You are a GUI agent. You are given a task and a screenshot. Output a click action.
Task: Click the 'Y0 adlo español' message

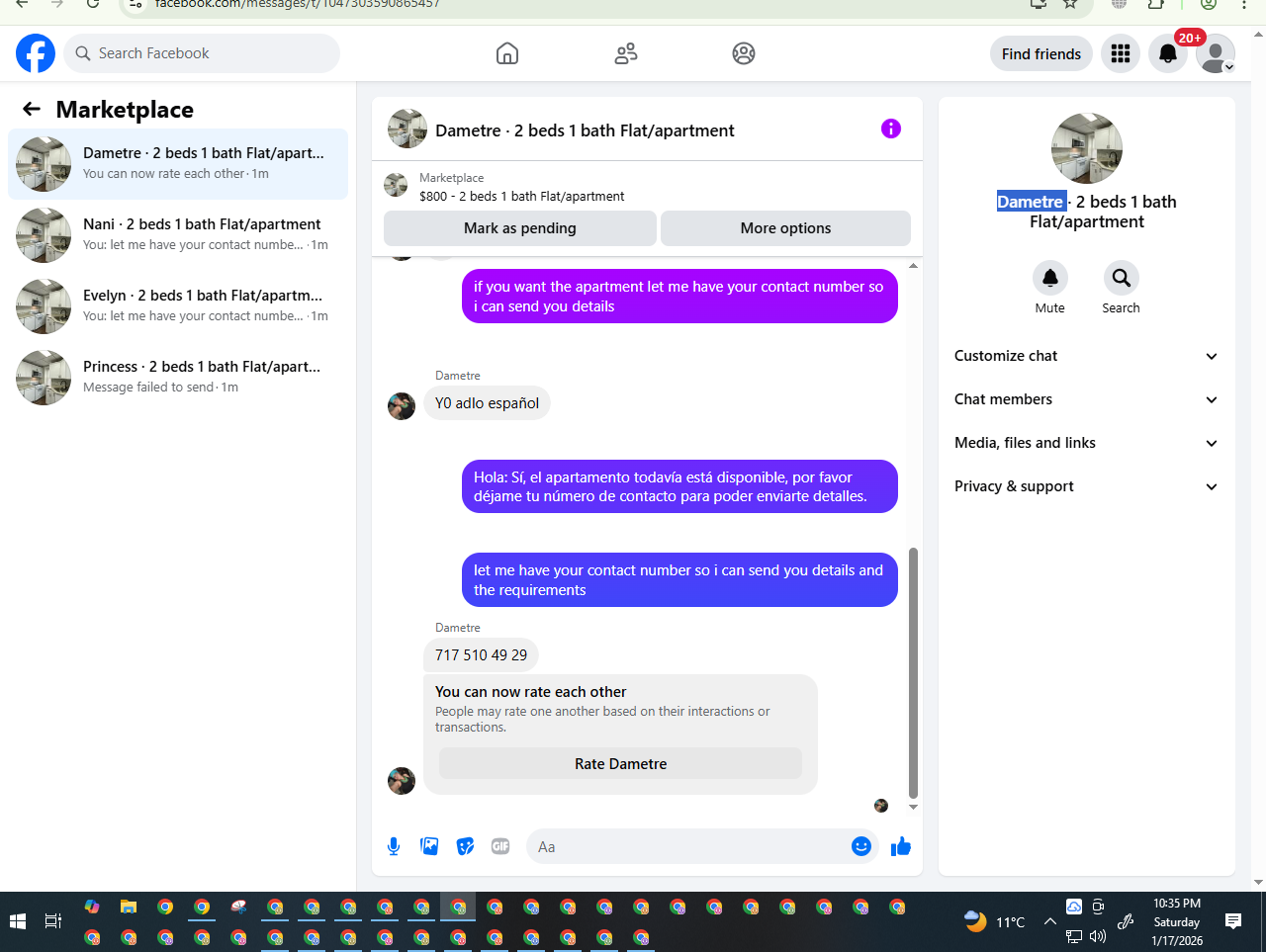coord(487,402)
